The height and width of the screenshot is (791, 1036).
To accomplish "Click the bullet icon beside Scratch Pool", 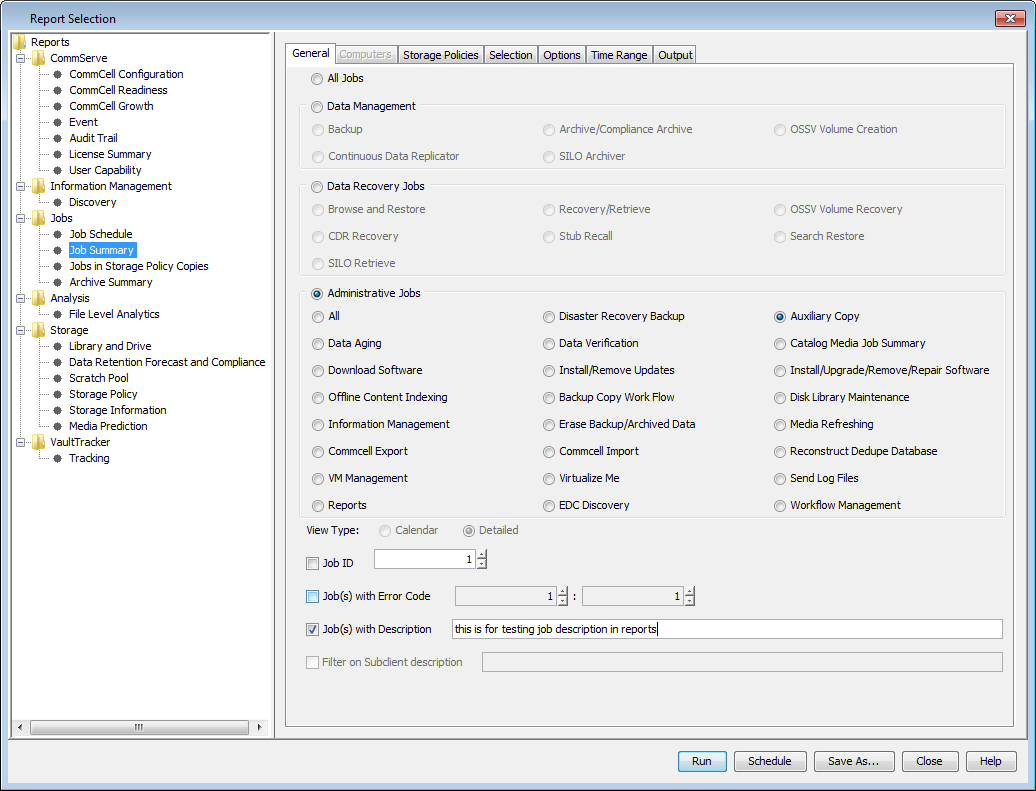I will click(x=57, y=378).
